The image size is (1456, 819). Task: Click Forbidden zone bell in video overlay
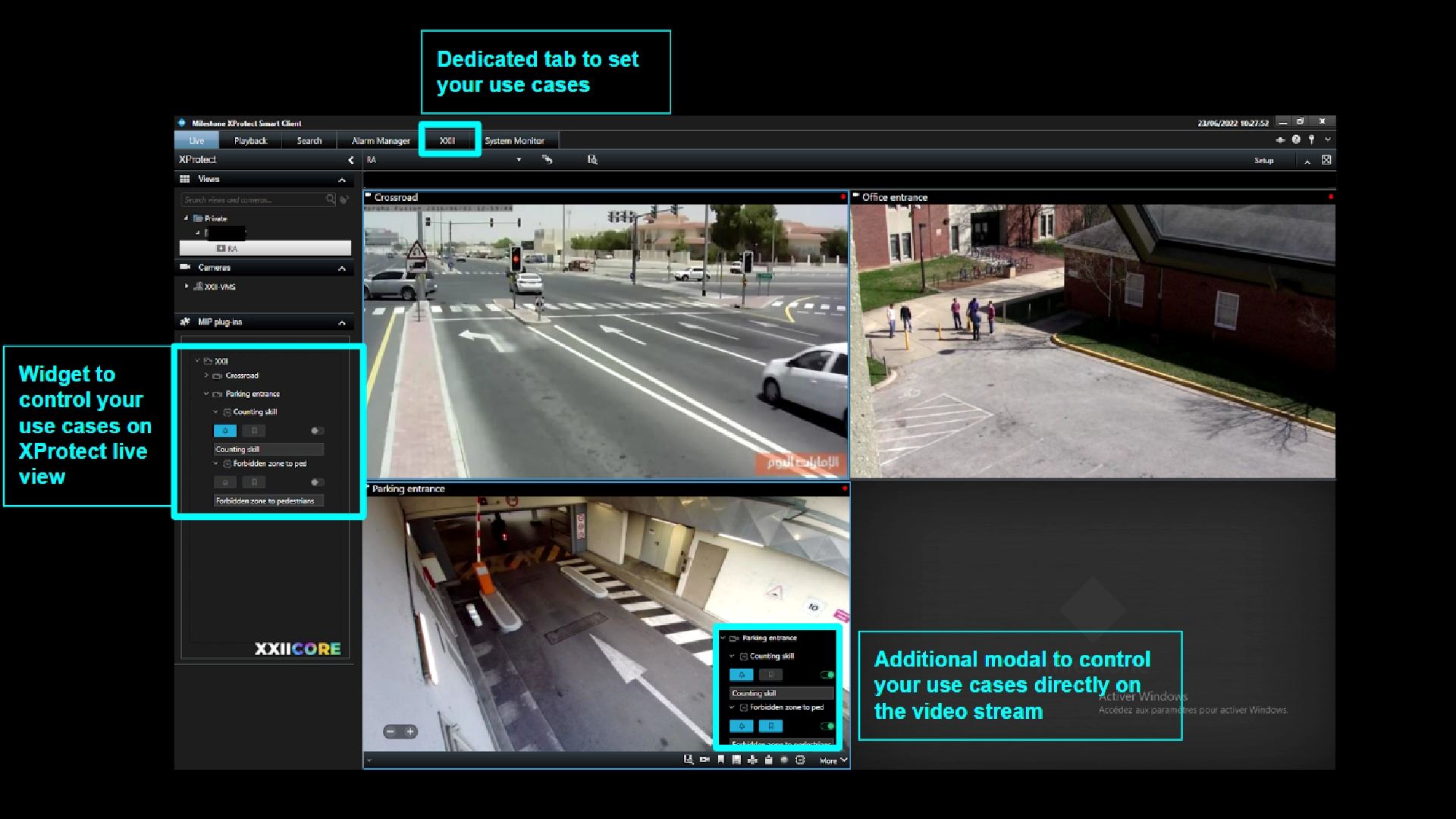(742, 726)
